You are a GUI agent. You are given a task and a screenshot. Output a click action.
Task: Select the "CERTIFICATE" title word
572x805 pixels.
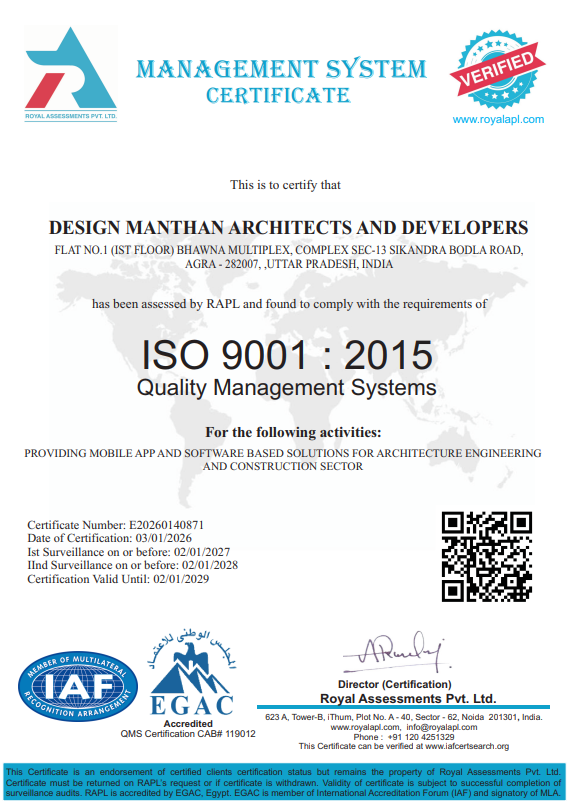point(278,95)
